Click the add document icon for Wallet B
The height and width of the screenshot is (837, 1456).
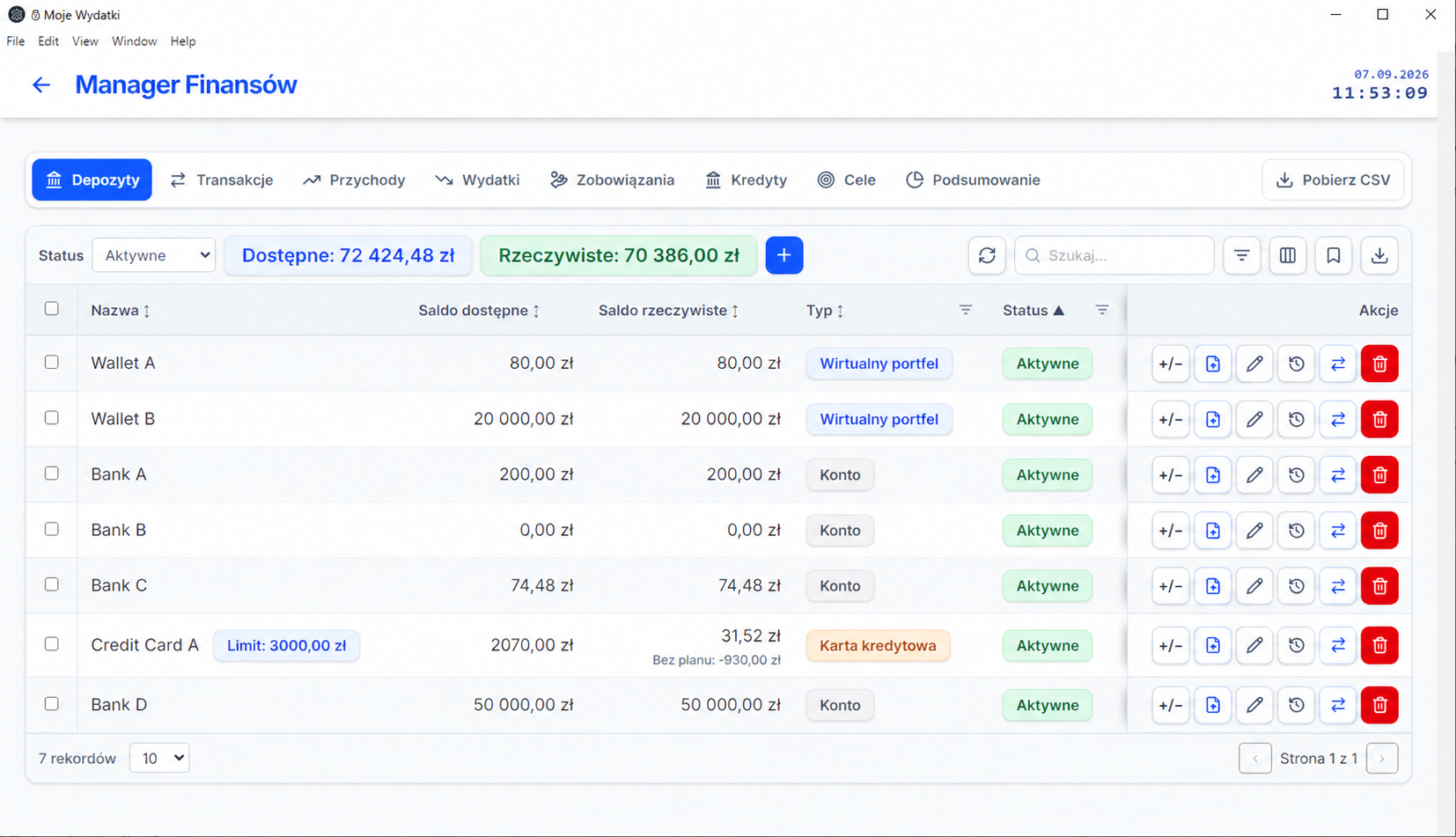pos(1213,419)
